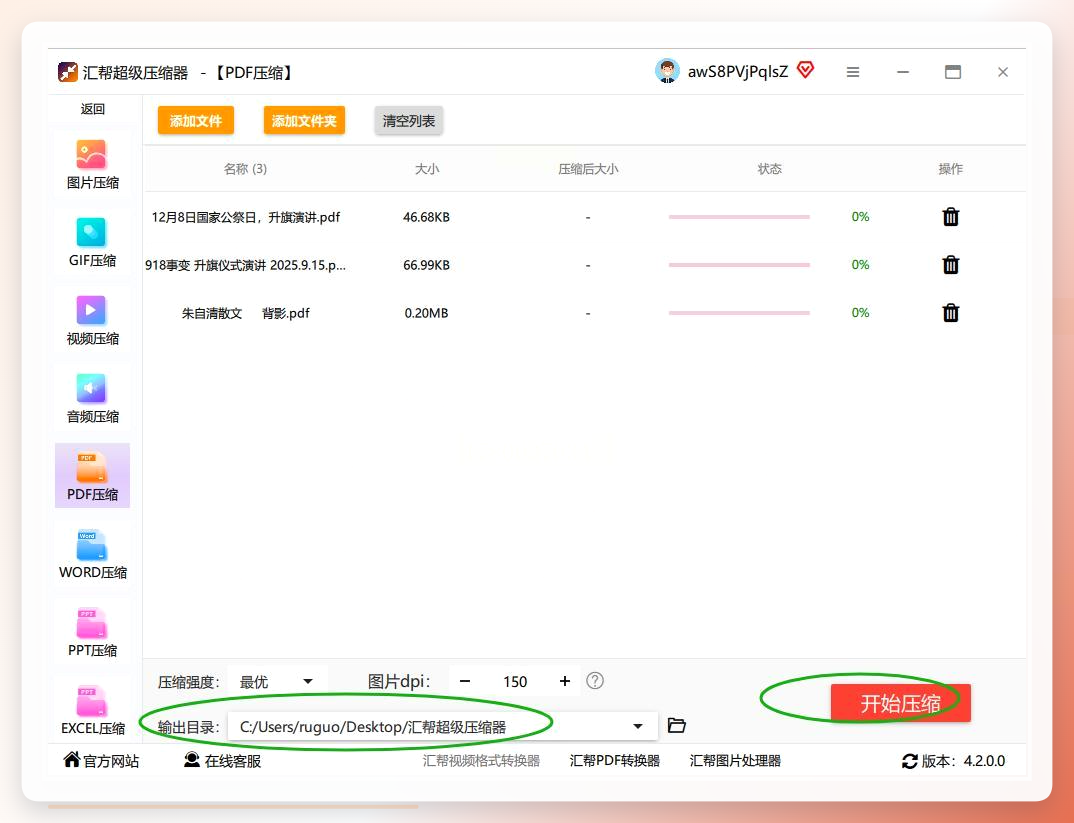This screenshot has width=1074, height=823.
Task: Open 汇帮PDF转换器 link
Action: point(614,761)
